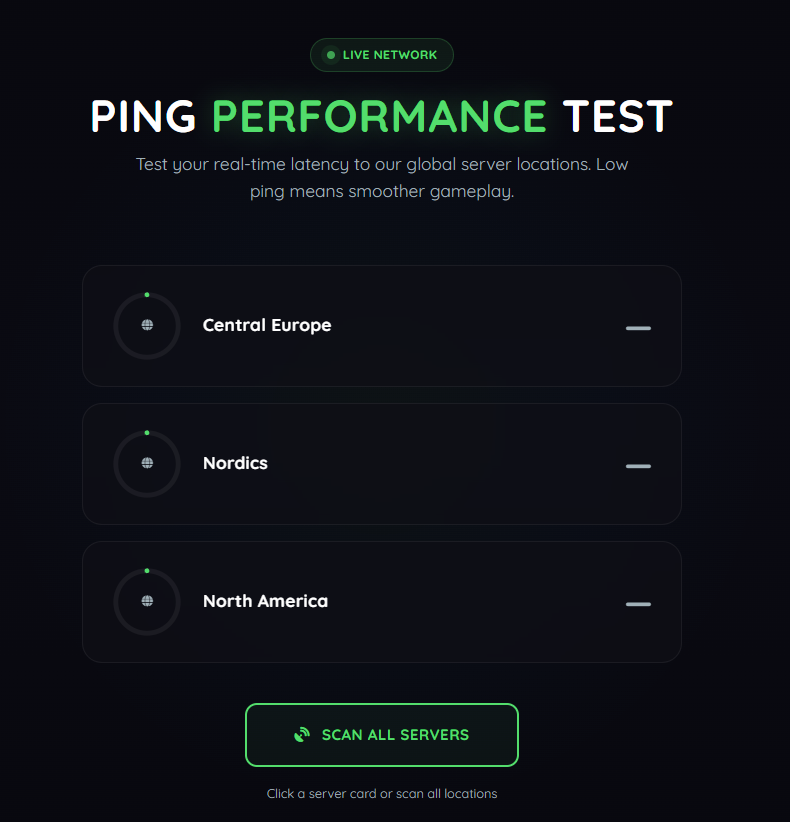Click the North America ping dash placeholder
The image size is (790, 822).
tap(638, 604)
